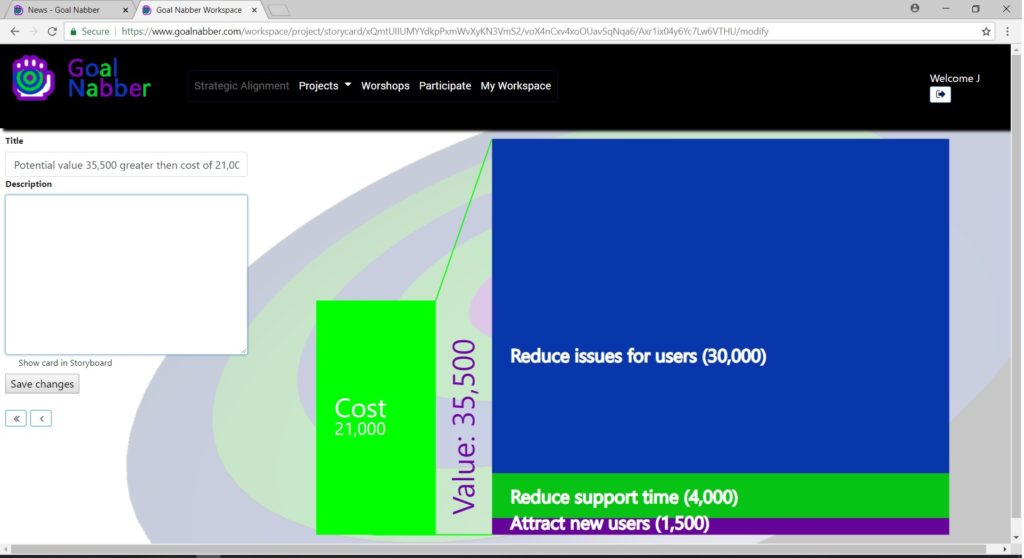Open the Chrome three-dot menu
This screenshot has width=1024, height=558.
tap(1008, 31)
